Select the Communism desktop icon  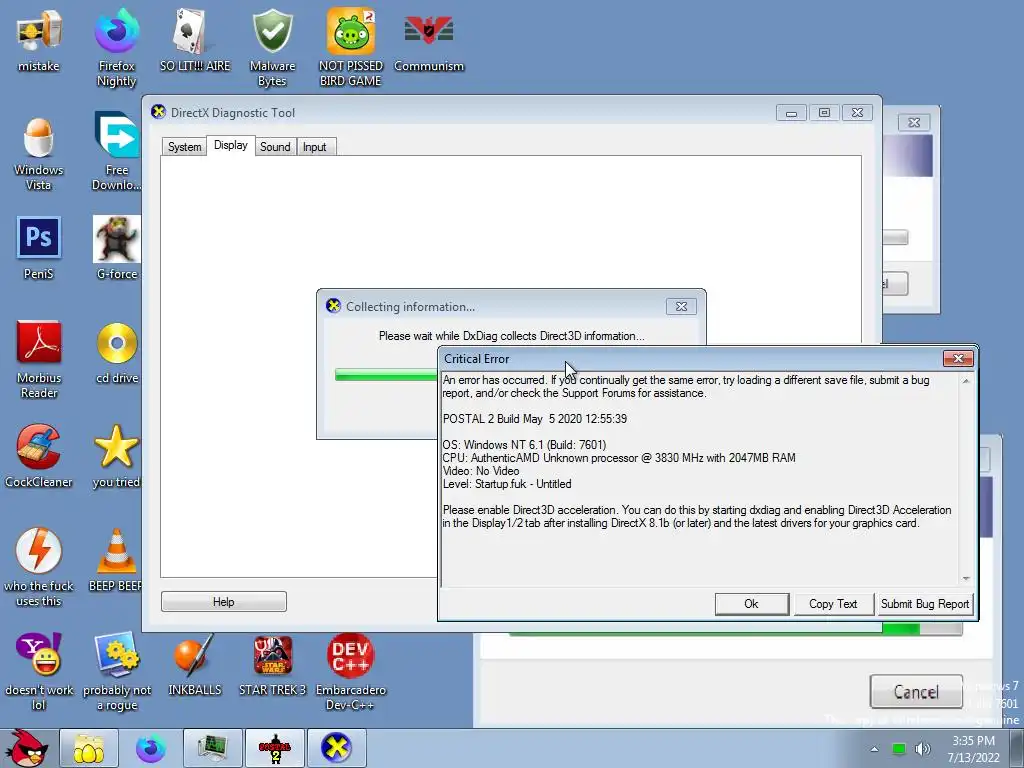click(x=428, y=40)
